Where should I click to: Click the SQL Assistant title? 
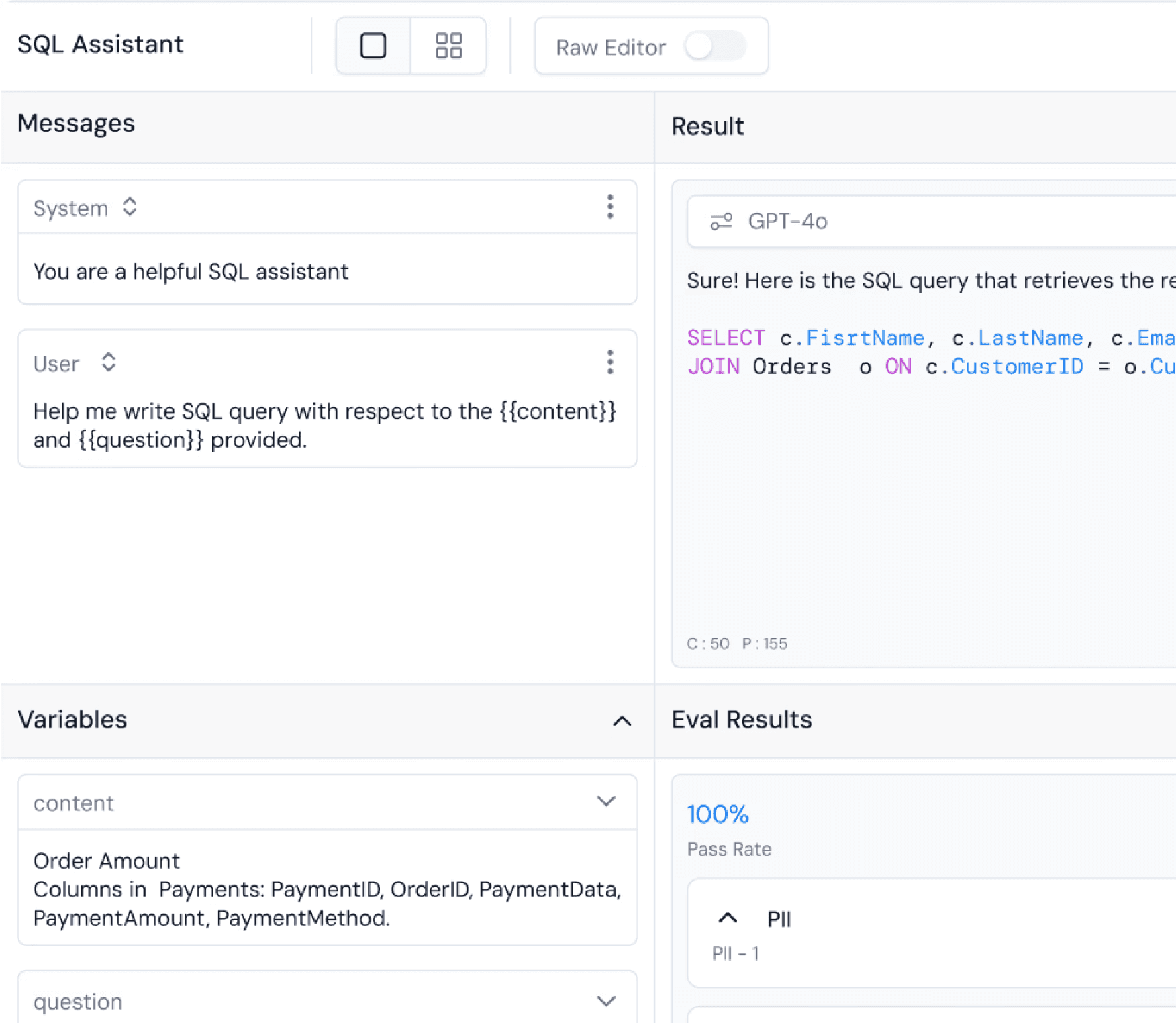(x=101, y=44)
